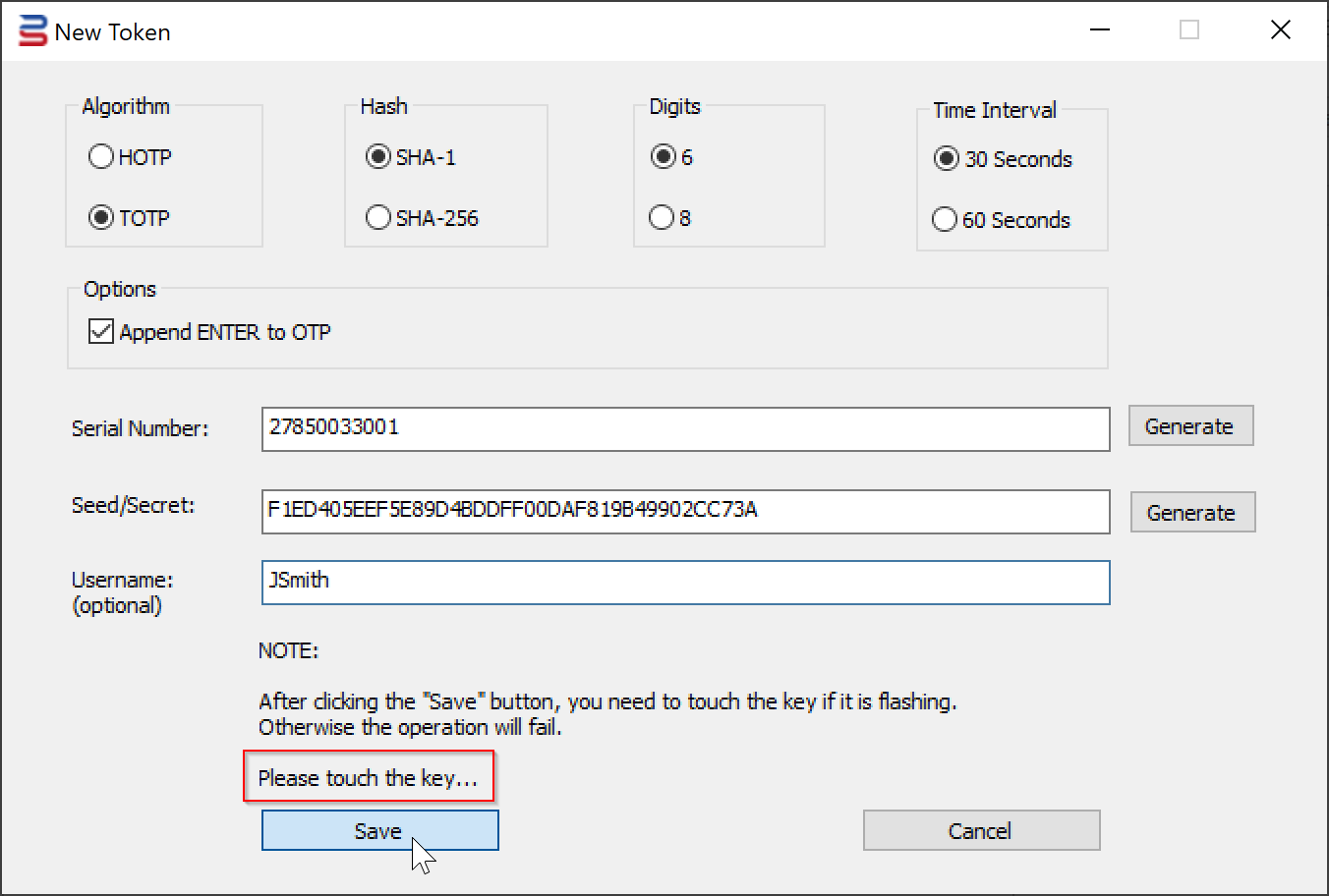Image resolution: width=1329 pixels, height=896 pixels.
Task: Cancel the new token dialog
Action: pos(980,831)
